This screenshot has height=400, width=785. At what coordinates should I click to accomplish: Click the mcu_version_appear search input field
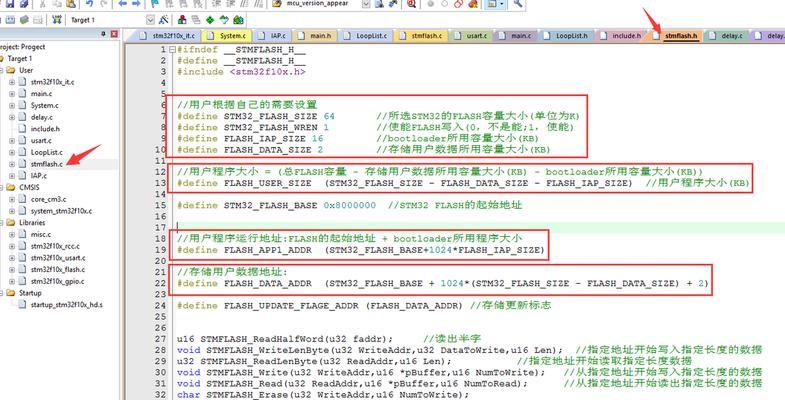(x=323, y=4)
